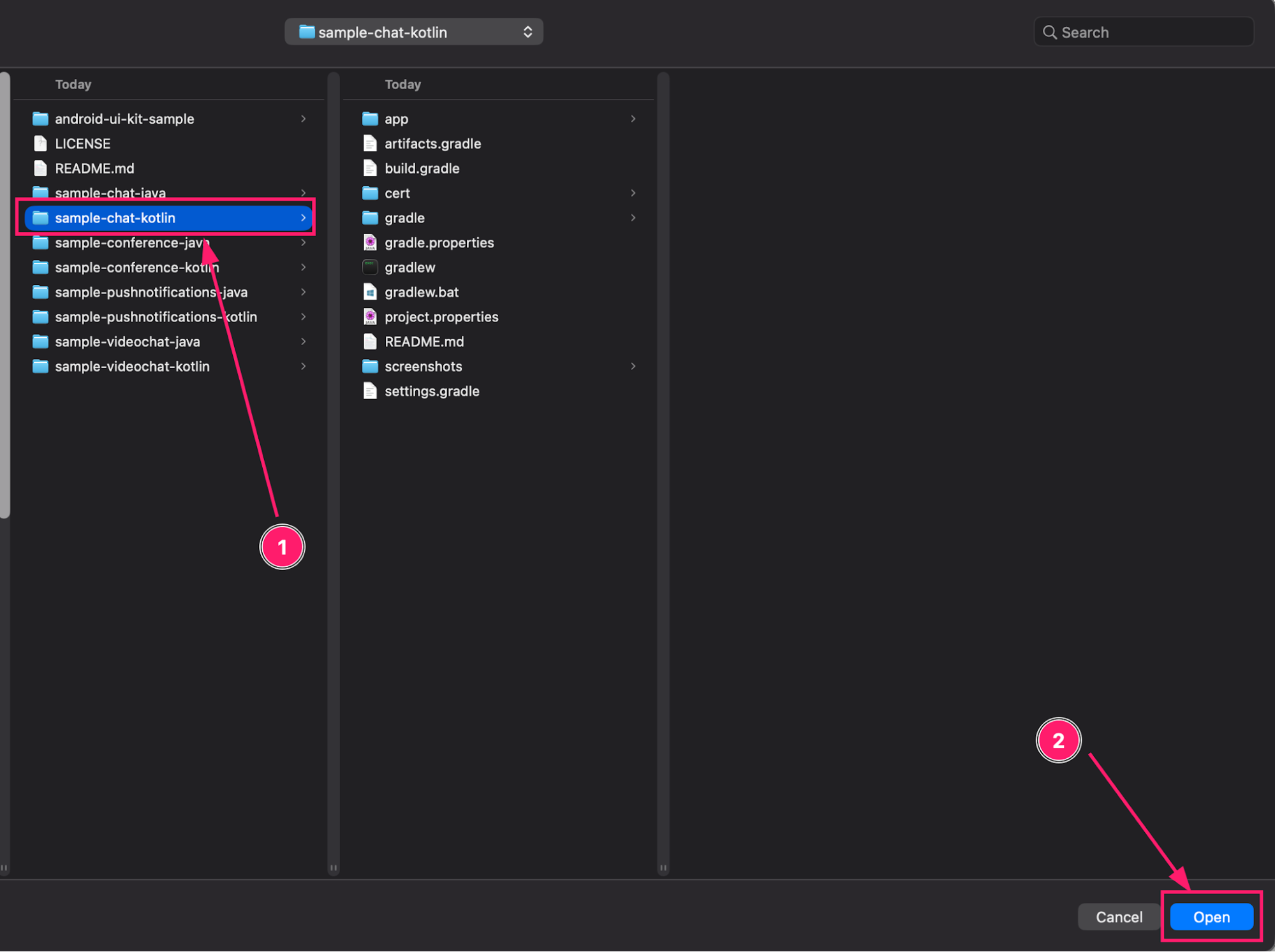Click the magnifier icon in Search field

tap(1049, 33)
